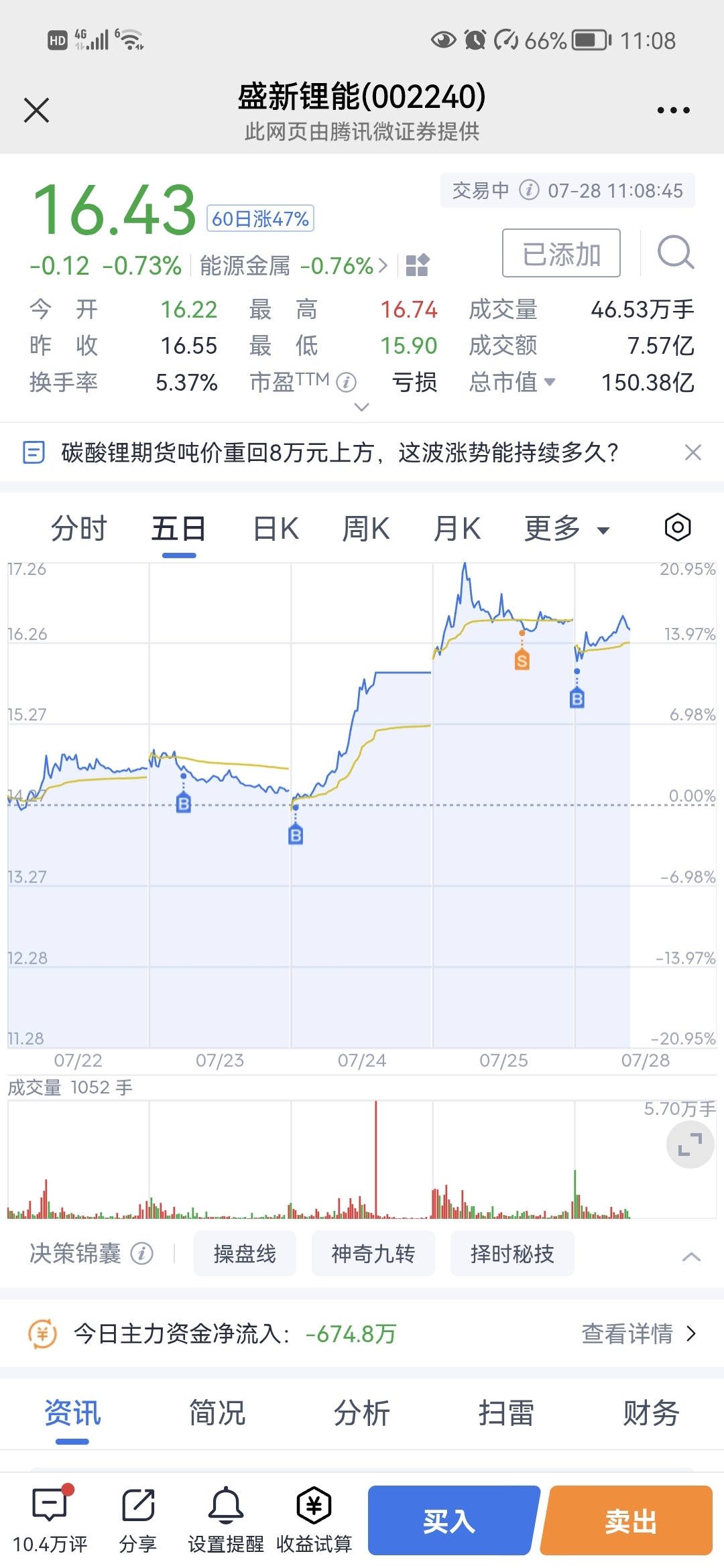The height and width of the screenshot is (1568, 724).
Task: Open three-dot more options menu
Action: (673, 110)
